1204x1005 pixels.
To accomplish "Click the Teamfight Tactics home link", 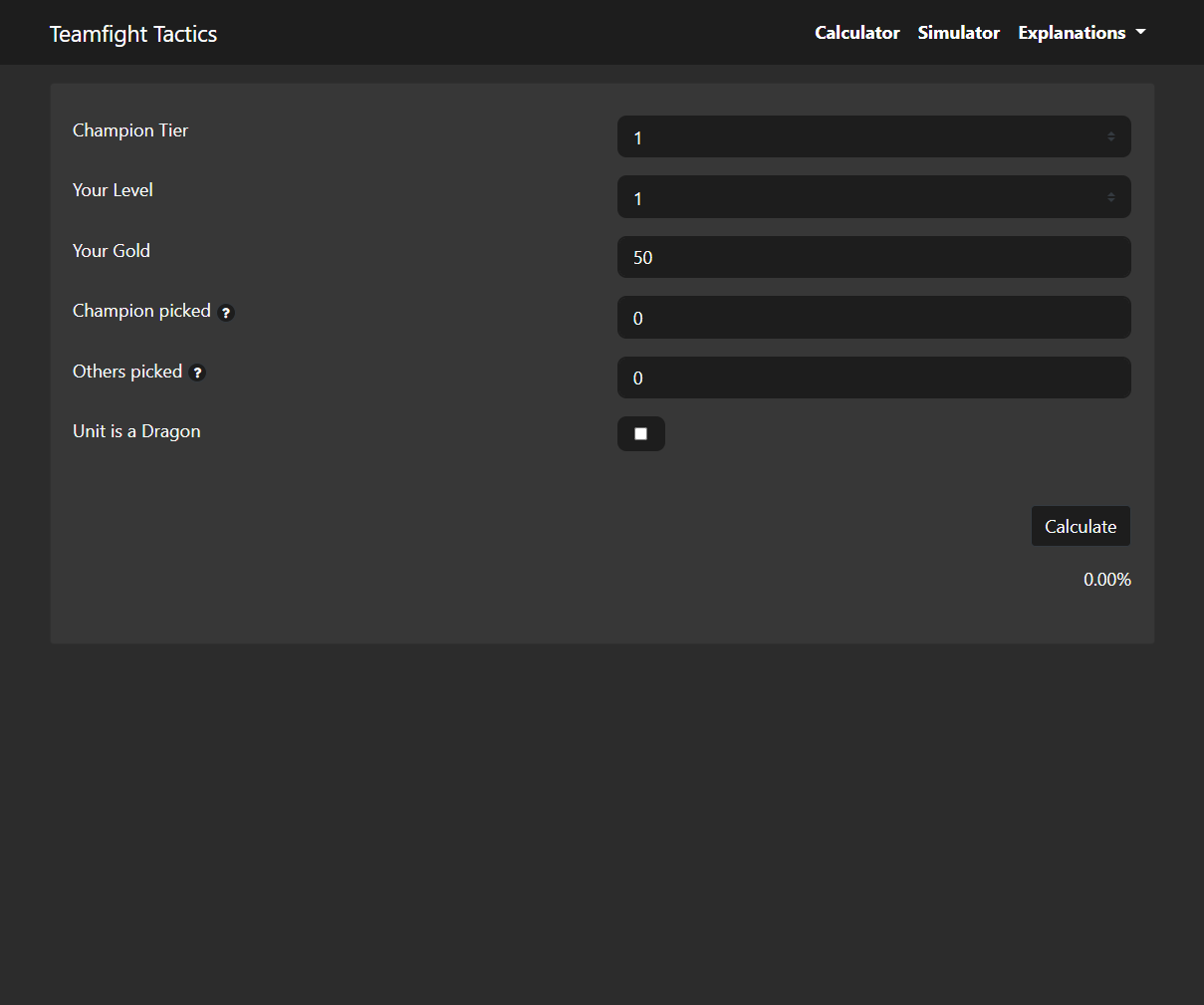I will [132, 33].
